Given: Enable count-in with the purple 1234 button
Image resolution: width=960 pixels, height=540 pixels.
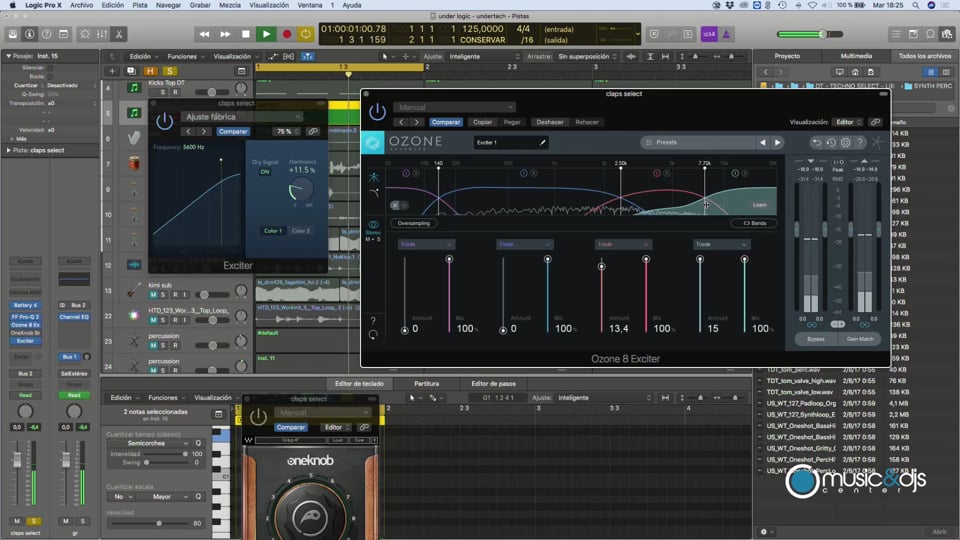Looking at the screenshot, I should [709, 34].
